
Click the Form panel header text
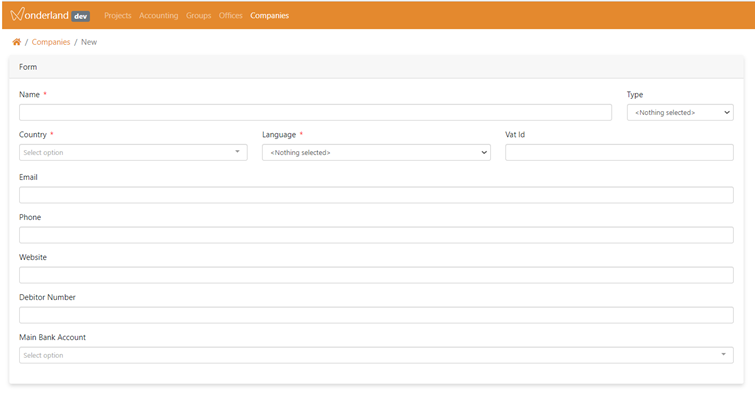pyautogui.click(x=28, y=67)
